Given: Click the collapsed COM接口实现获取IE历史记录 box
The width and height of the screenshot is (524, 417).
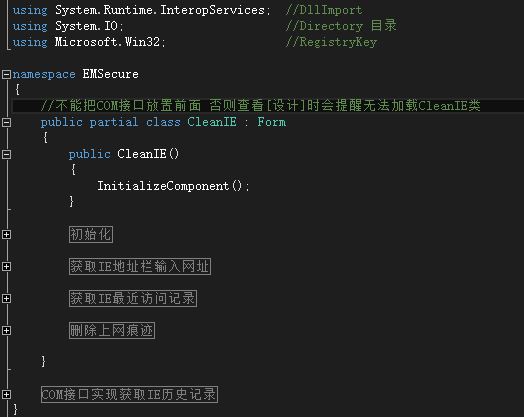Looking at the screenshot, I should [129, 395].
